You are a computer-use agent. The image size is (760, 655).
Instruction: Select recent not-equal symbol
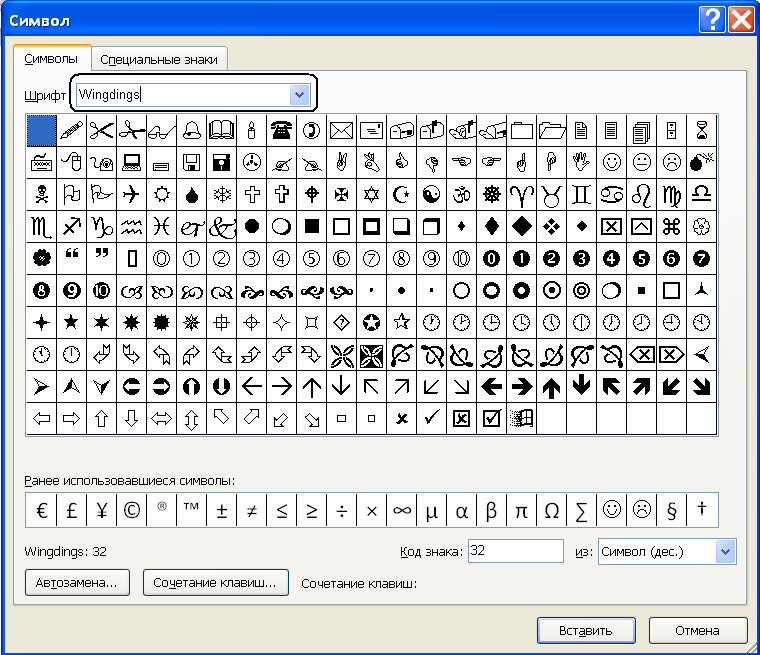(252, 510)
